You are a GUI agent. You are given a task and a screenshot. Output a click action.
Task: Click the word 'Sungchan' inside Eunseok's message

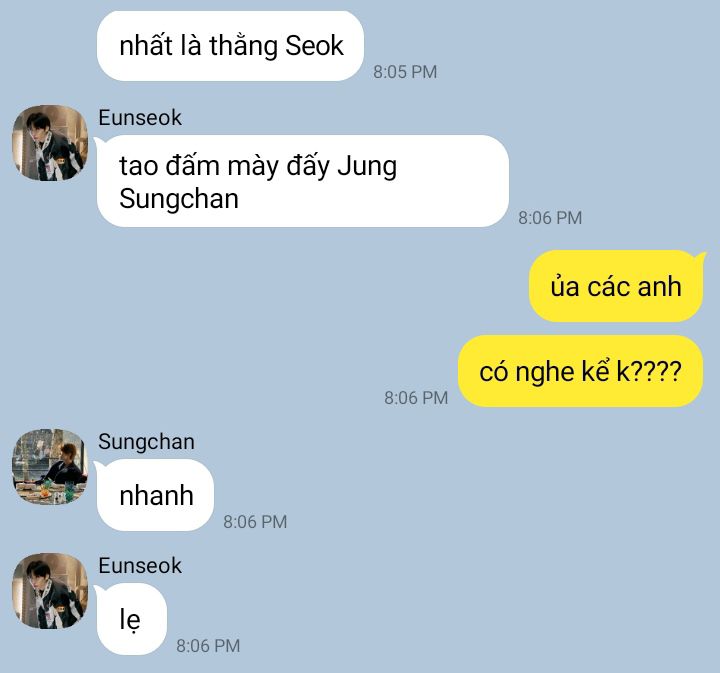coord(179,199)
